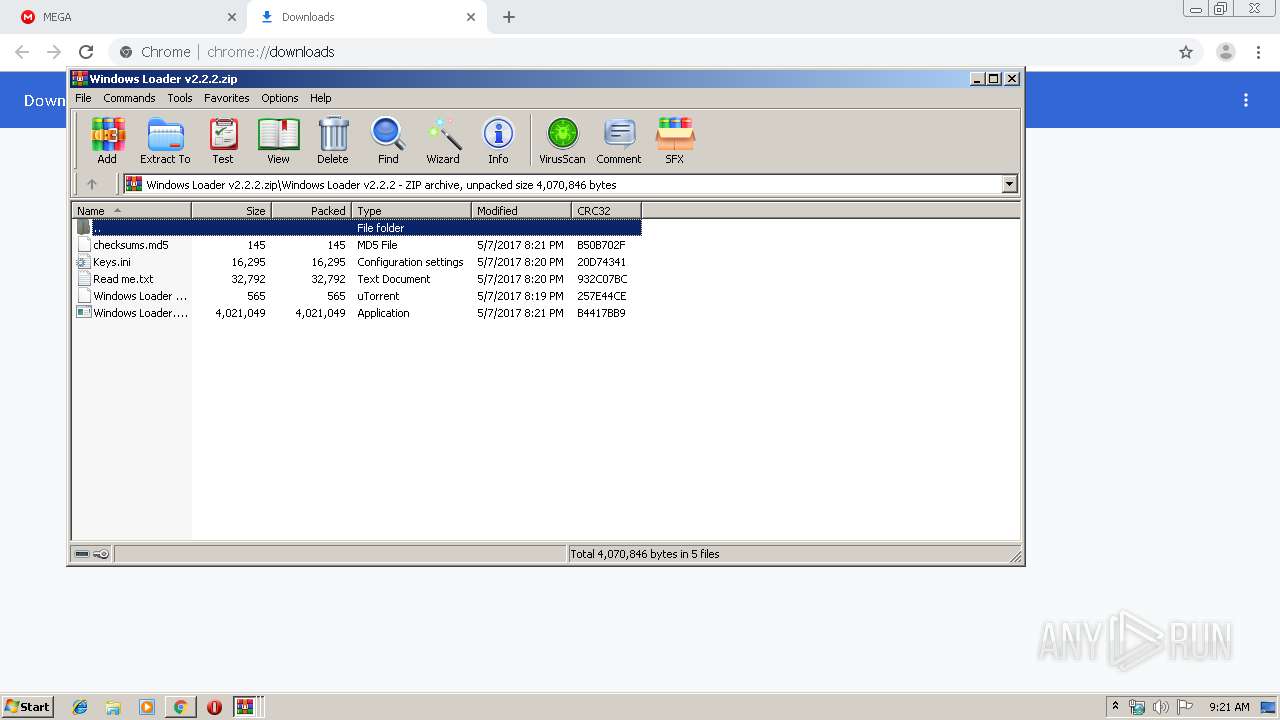Screen dimensions: 1280x720
Task: Click the status bar total bytes text
Action: tap(645, 554)
